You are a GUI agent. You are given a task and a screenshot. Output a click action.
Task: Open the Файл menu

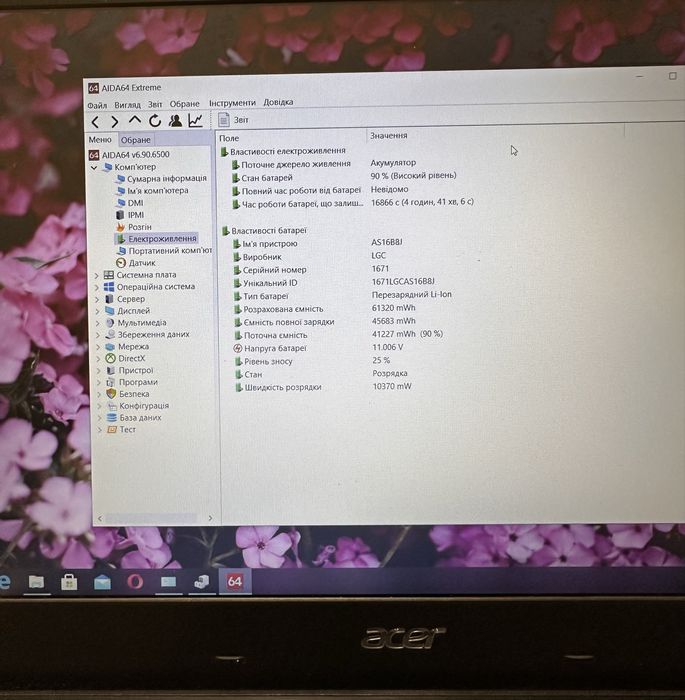97,105
